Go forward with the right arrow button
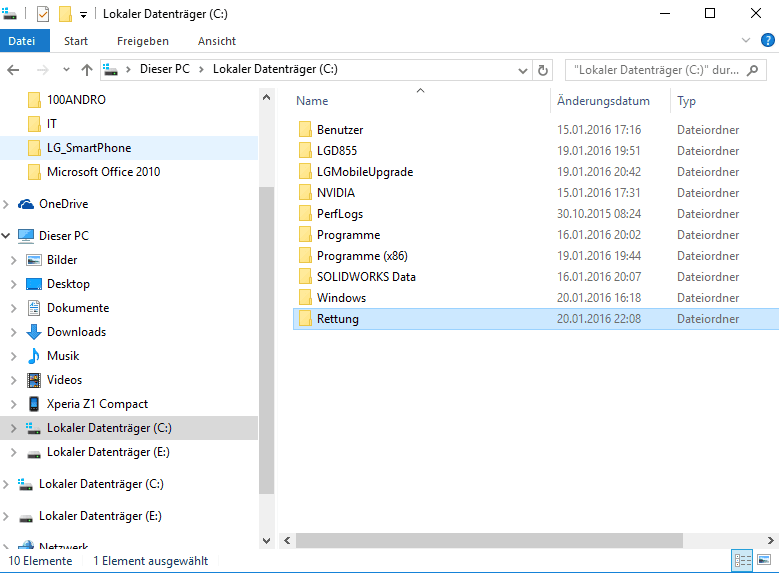The height and width of the screenshot is (573, 779). pyautogui.click(x=43, y=70)
